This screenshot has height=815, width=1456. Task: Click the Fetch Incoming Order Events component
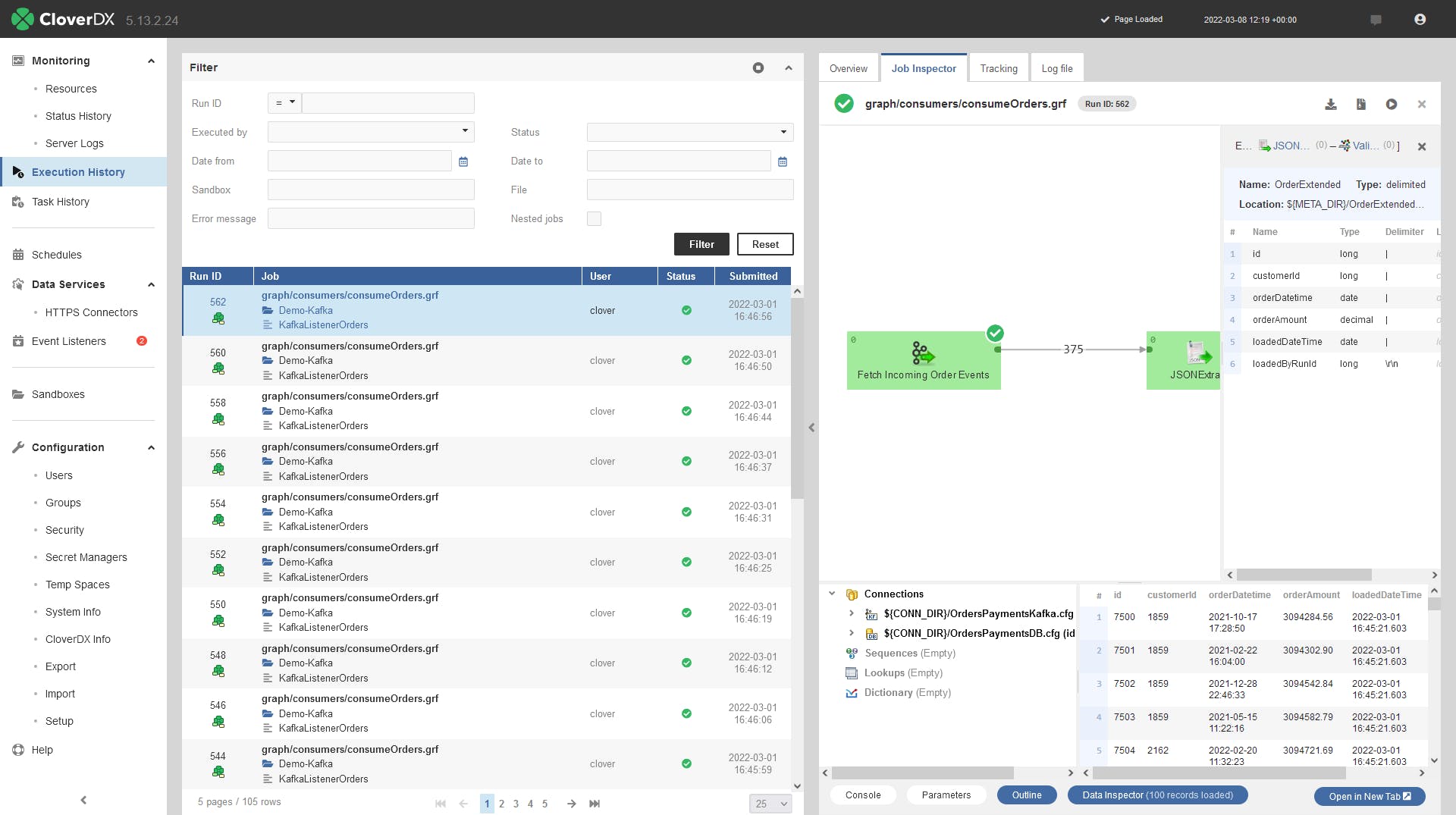pos(924,360)
